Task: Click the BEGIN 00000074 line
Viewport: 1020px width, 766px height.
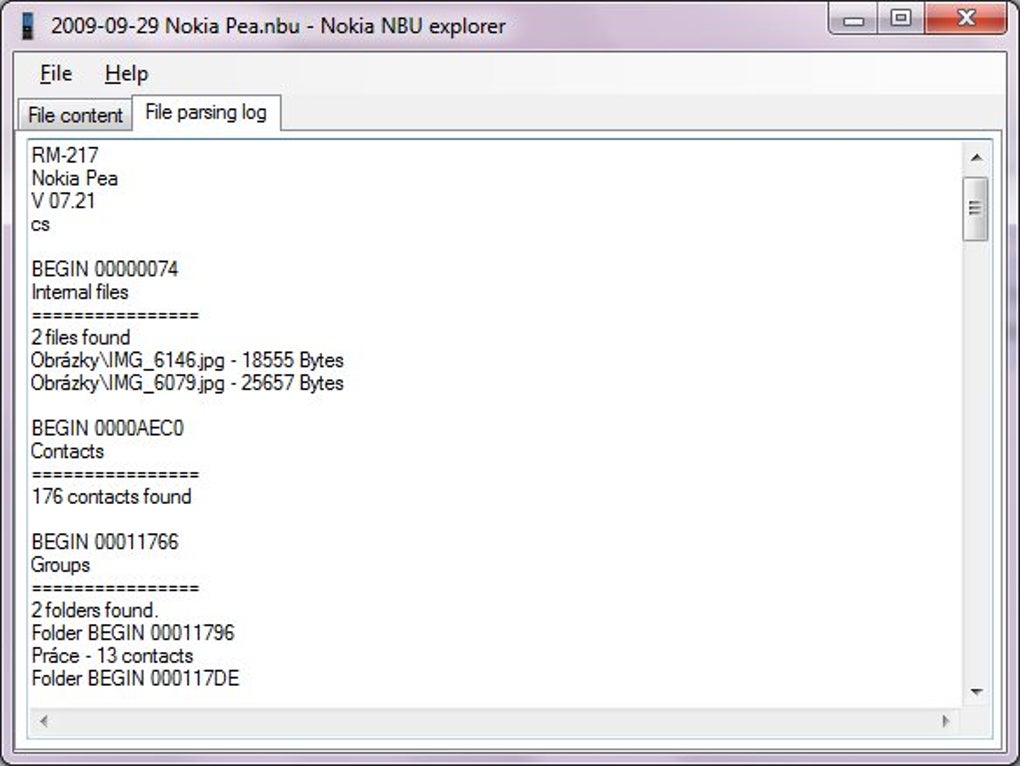Action: 105,269
